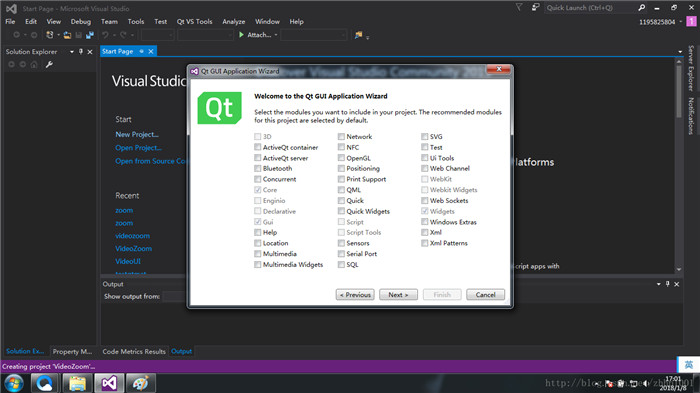The width and height of the screenshot is (700, 393).
Task: Click the Save All toolbar icon
Action: pos(90,34)
